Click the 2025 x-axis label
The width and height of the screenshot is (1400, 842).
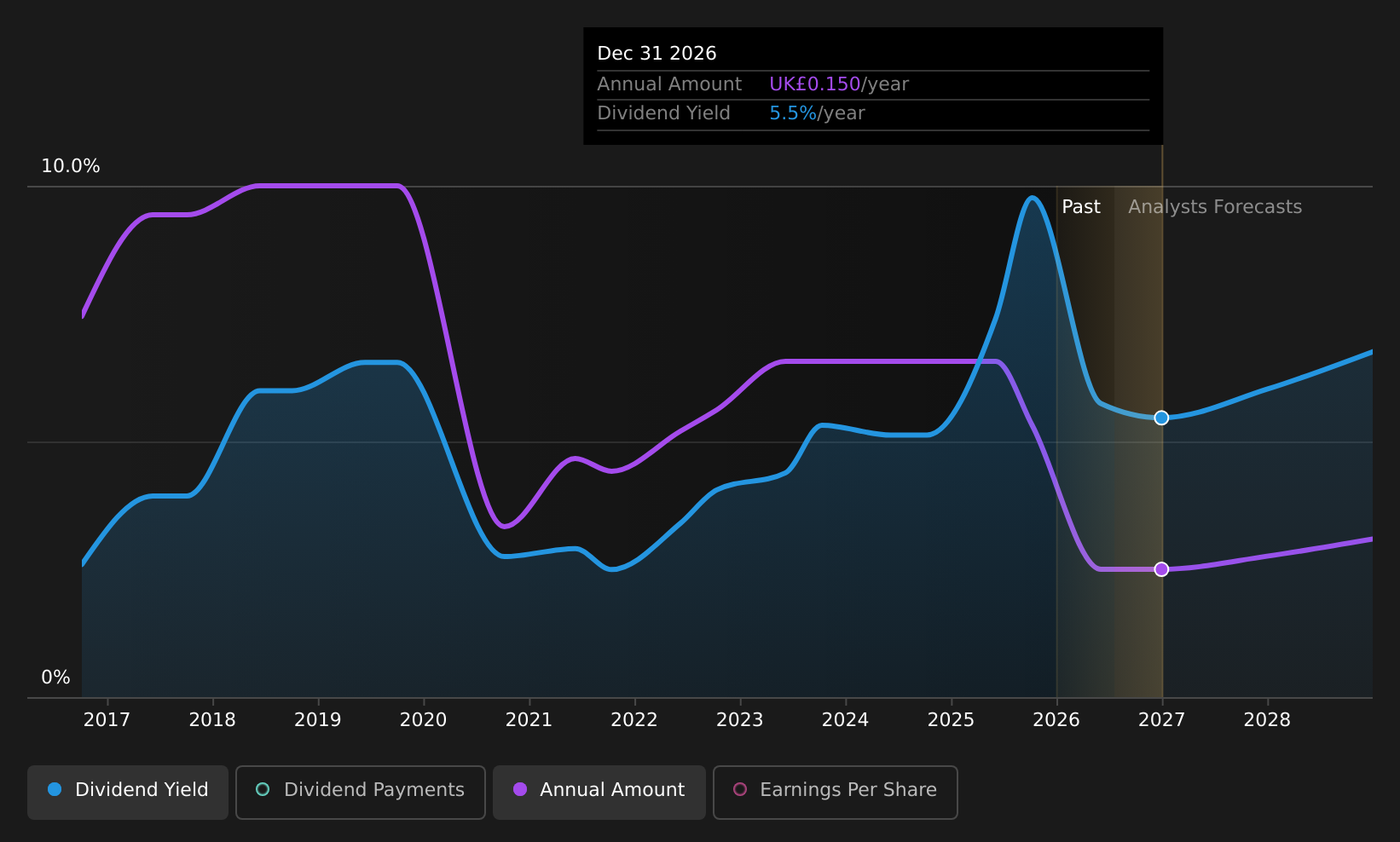(951, 720)
